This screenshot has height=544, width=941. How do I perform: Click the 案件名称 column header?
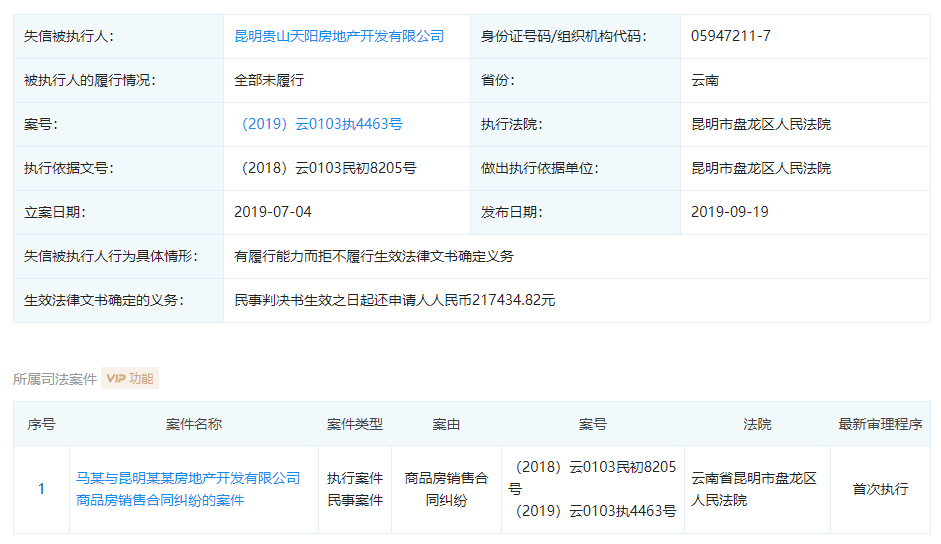[193, 424]
